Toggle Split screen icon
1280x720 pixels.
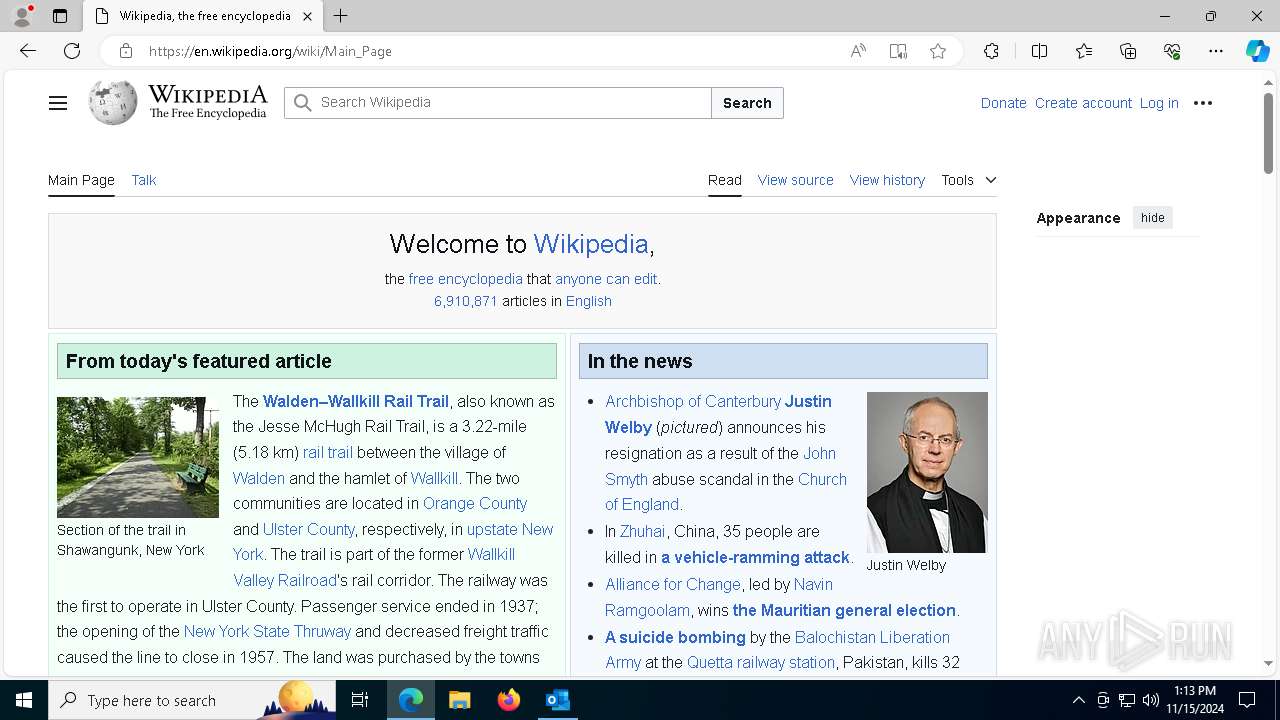1039,51
